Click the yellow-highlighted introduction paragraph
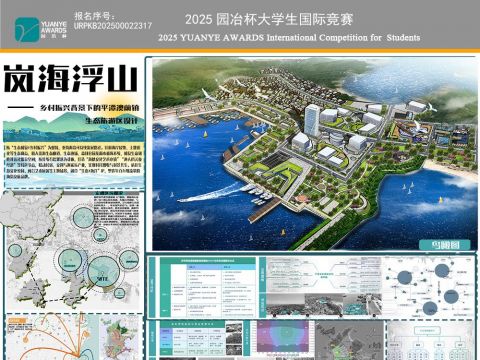This screenshot has width=480, height=360. (73, 161)
